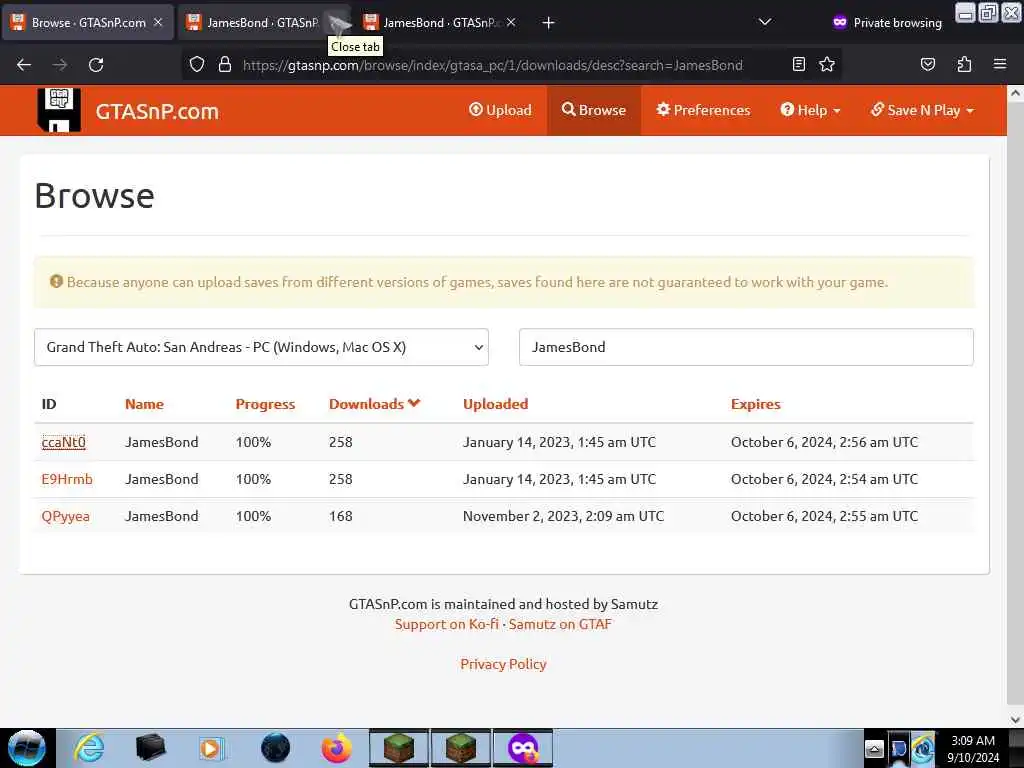Image resolution: width=1024 pixels, height=768 pixels.
Task: Reload the current page
Action: click(x=96, y=65)
